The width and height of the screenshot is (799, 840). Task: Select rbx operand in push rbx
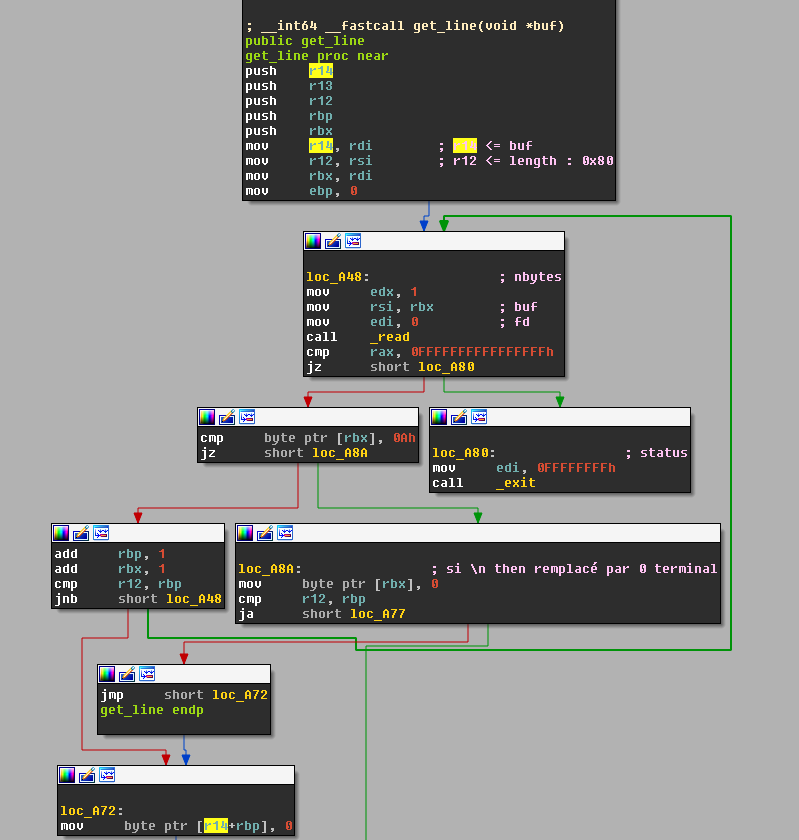[321, 131]
